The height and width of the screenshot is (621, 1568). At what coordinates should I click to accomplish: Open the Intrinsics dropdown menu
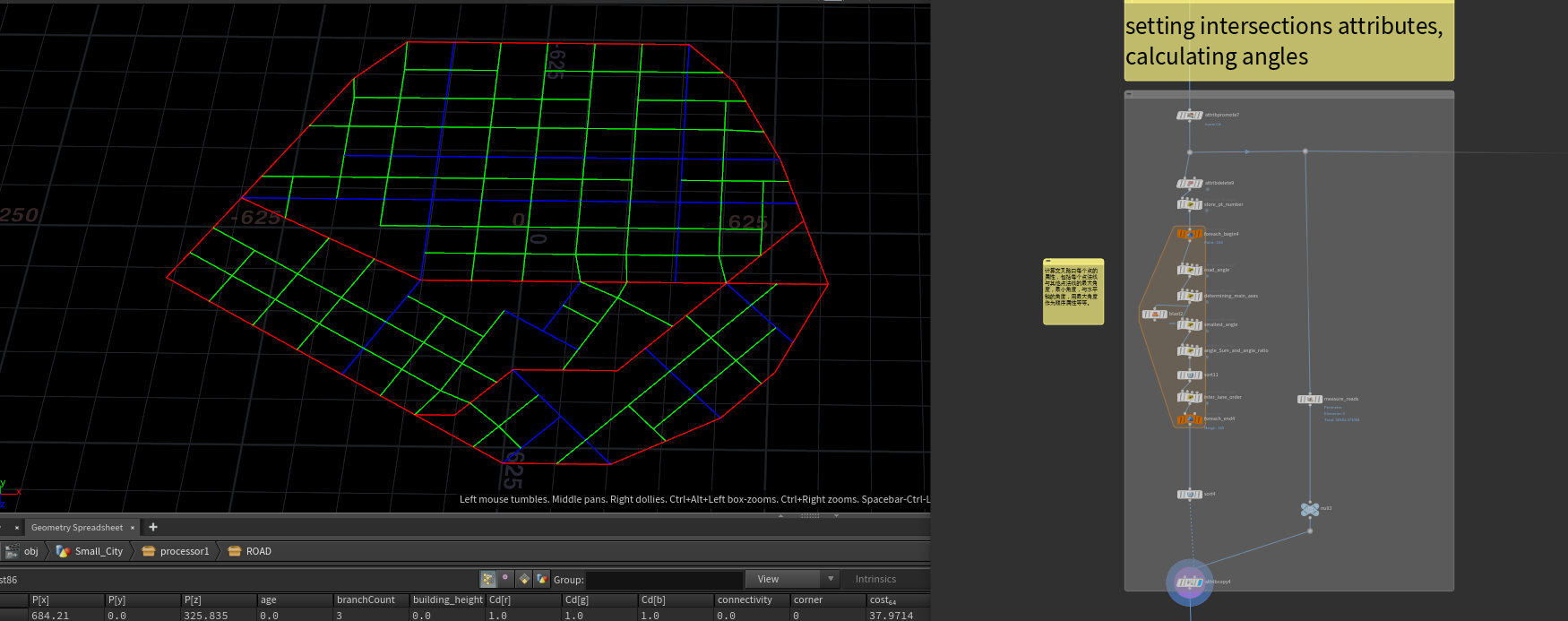click(x=875, y=579)
